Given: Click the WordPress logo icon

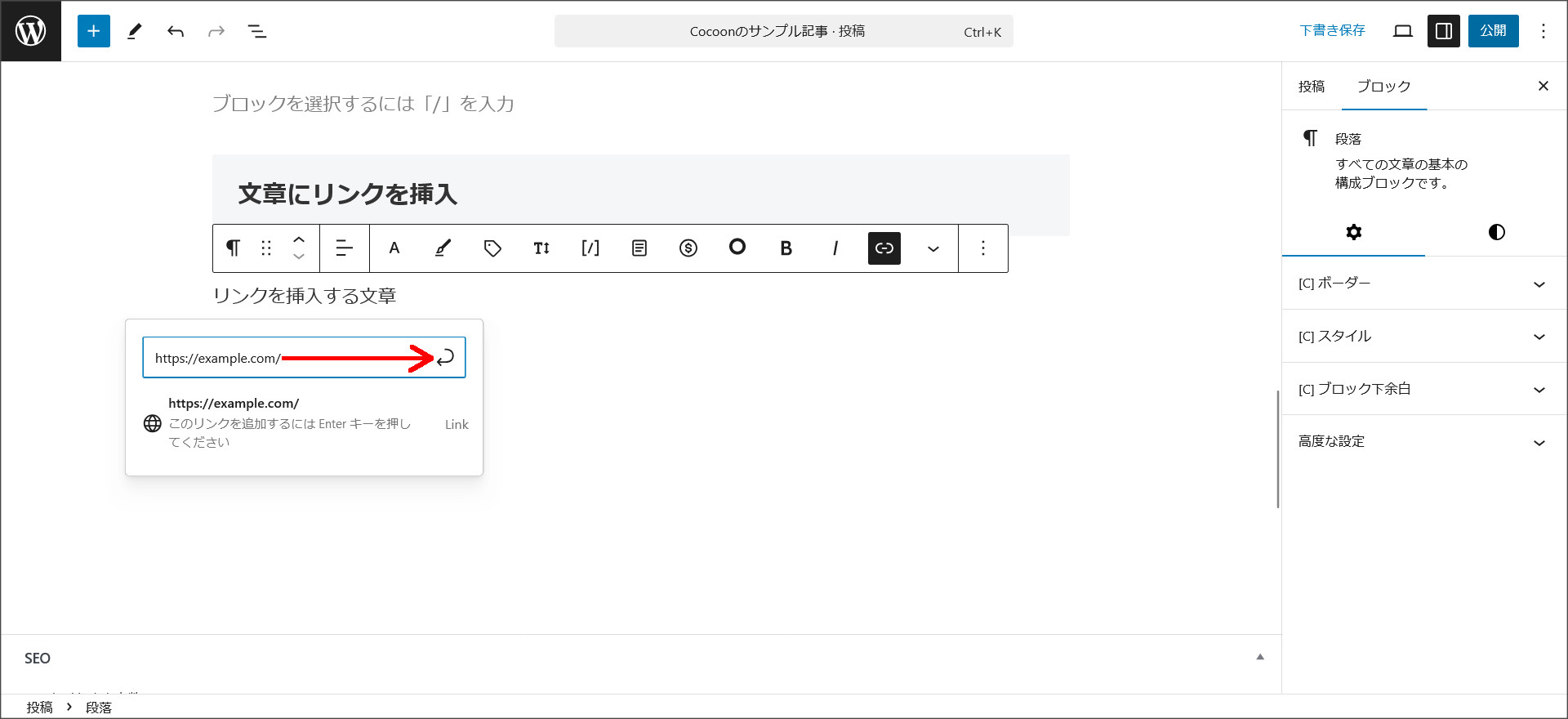Looking at the screenshot, I should click(31, 31).
